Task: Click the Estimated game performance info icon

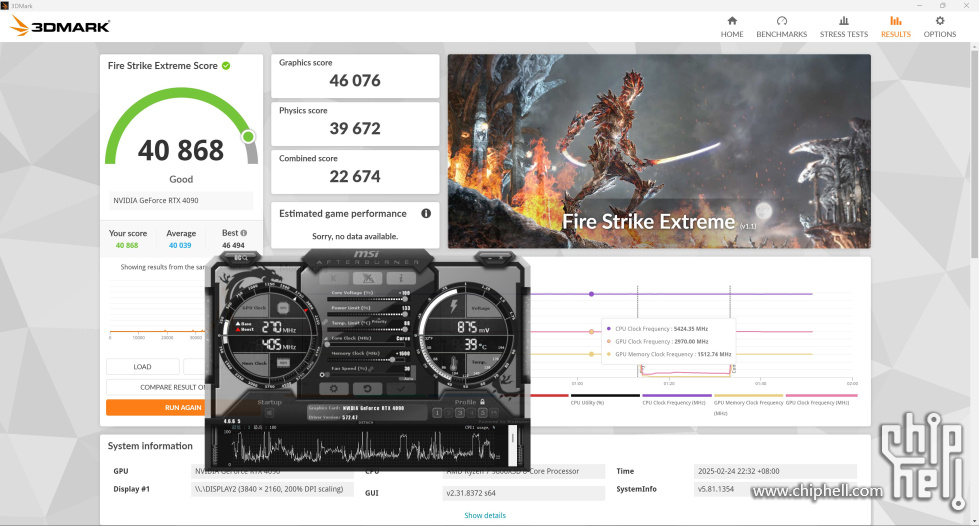Action: [x=426, y=214]
